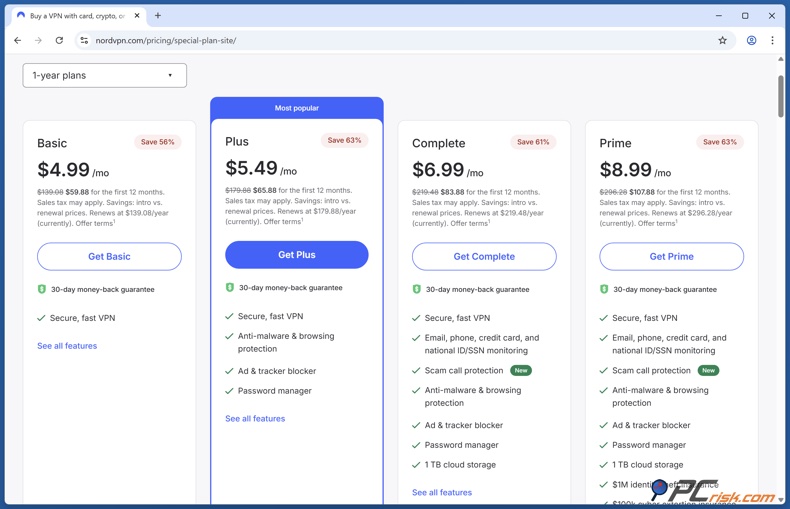790x509 pixels.
Task: Click the Complete plan money-back shield icon
Action: tap(417, 289)
